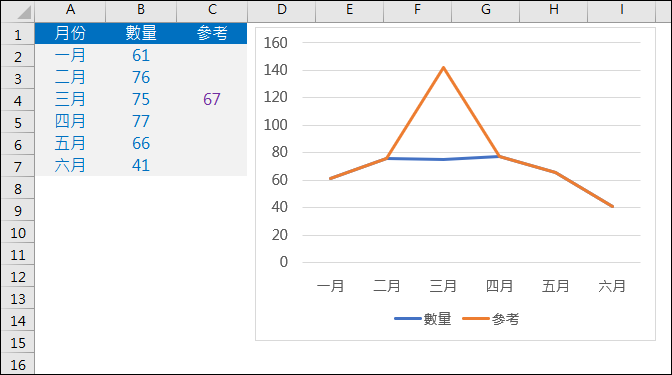Select cell with value 76

(141, 78)
